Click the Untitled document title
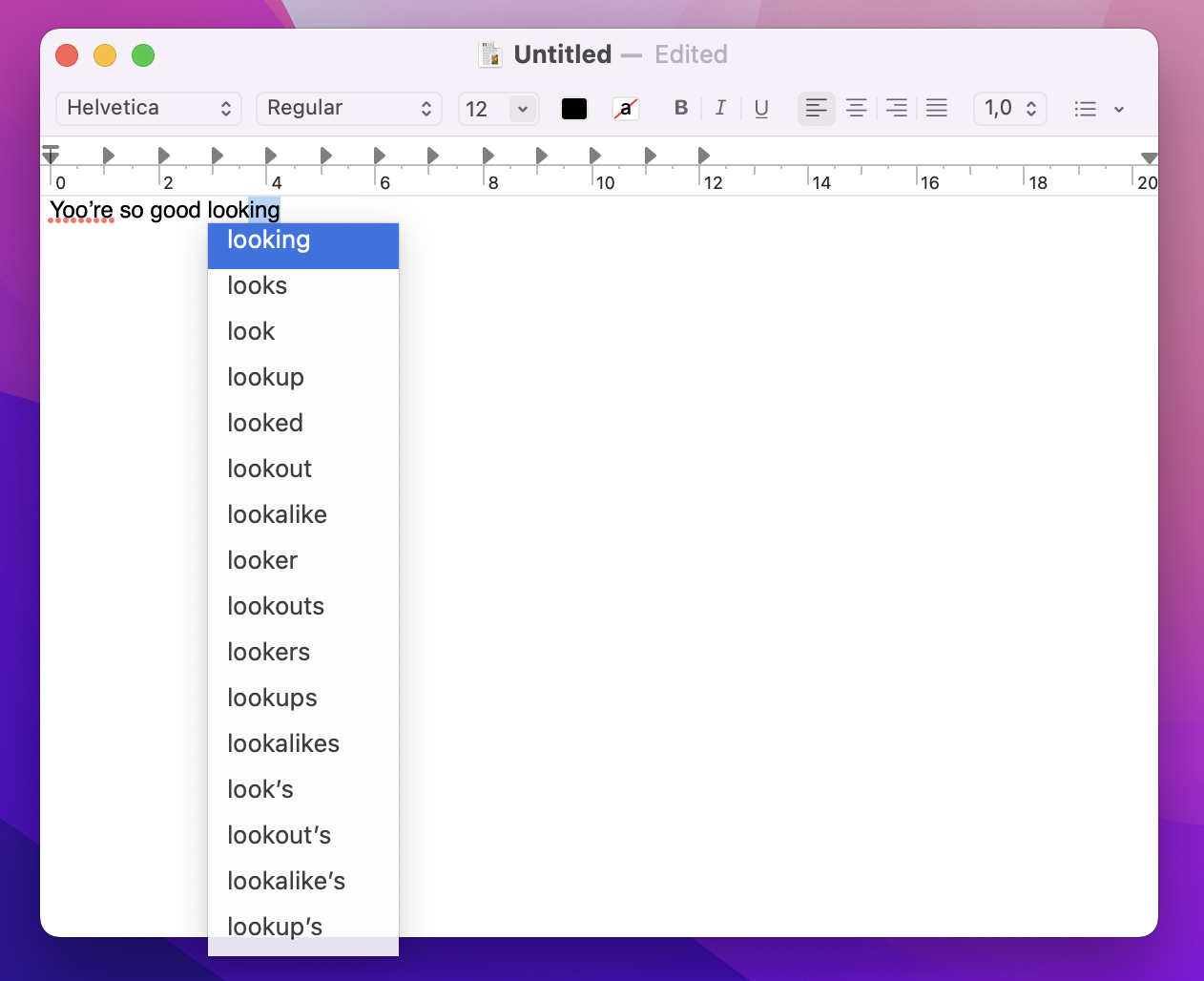This screenshot has width=1204, height=981. click(563, 54)
